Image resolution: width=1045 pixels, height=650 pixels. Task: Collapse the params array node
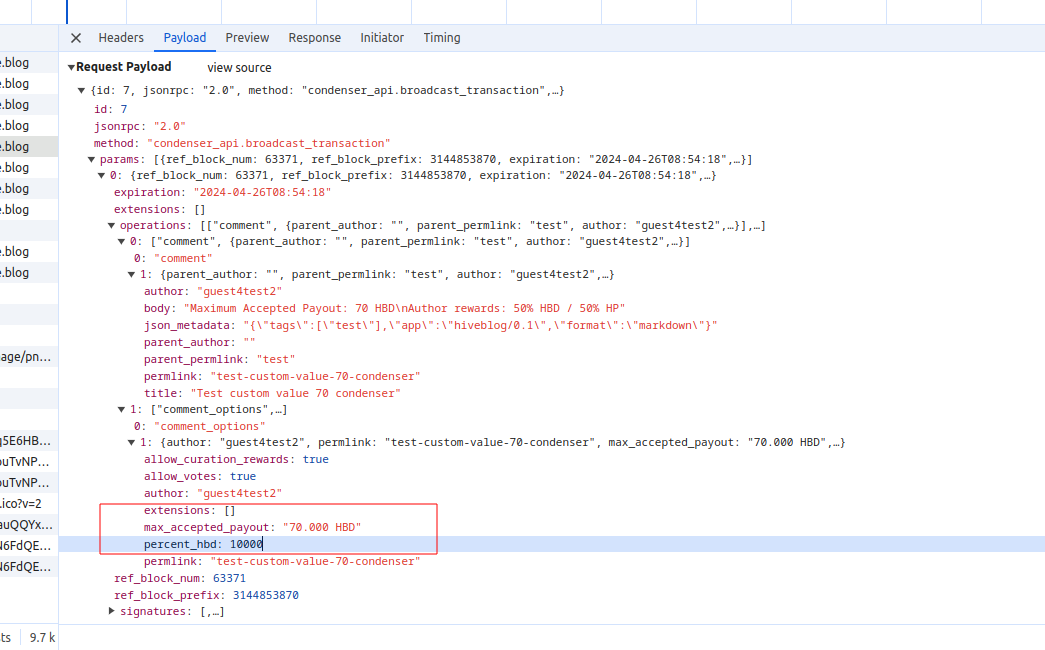[91, 160]
